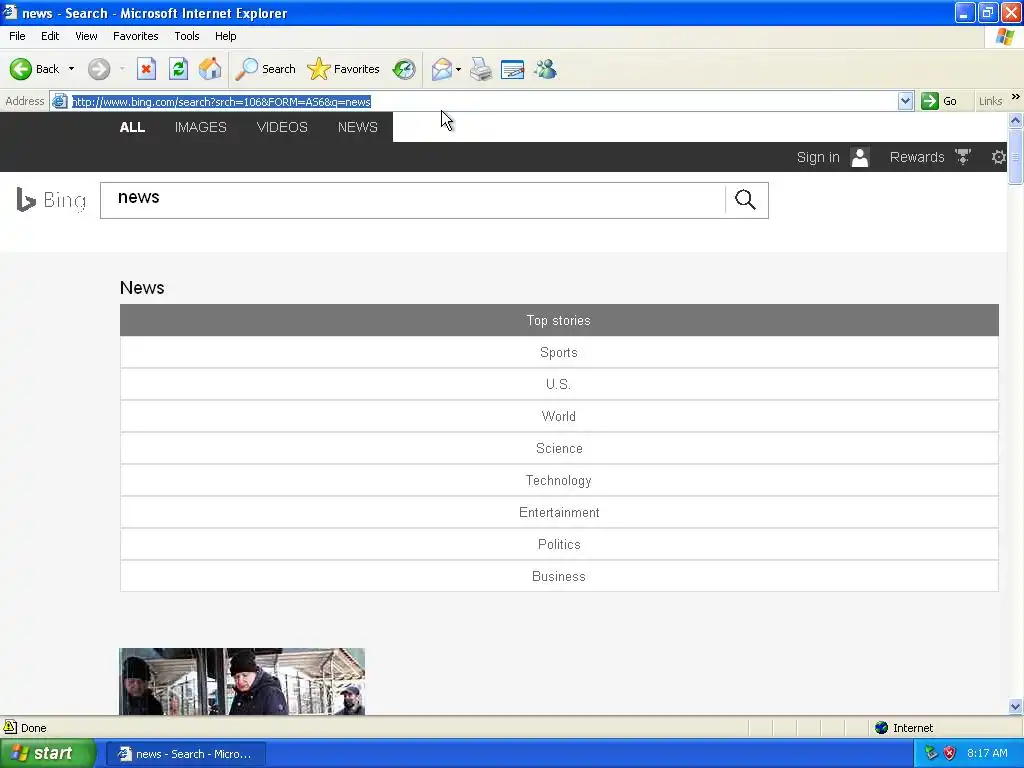Select the Top stories category
Screen dimensions: 1024x768
(x=559, y=320)
